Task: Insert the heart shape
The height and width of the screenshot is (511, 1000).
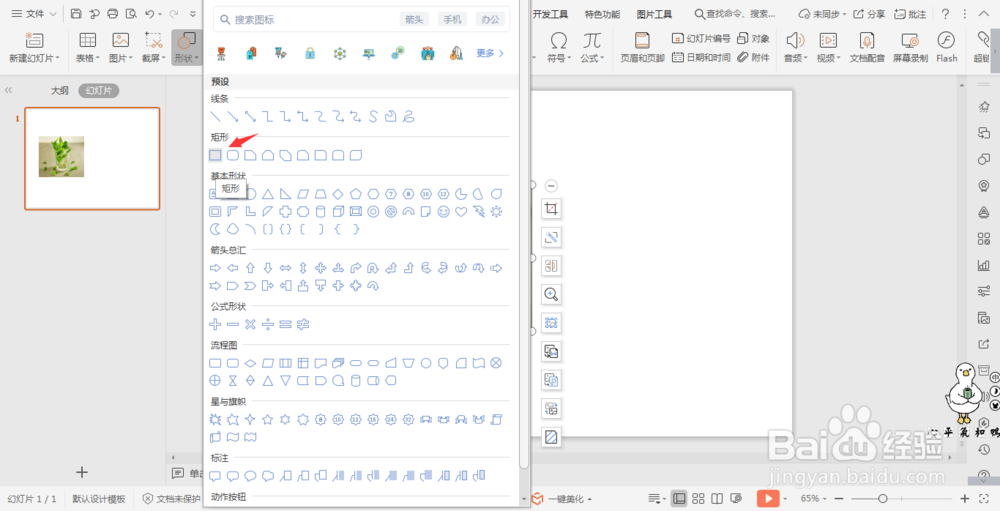Action: [x=461, y=212]
